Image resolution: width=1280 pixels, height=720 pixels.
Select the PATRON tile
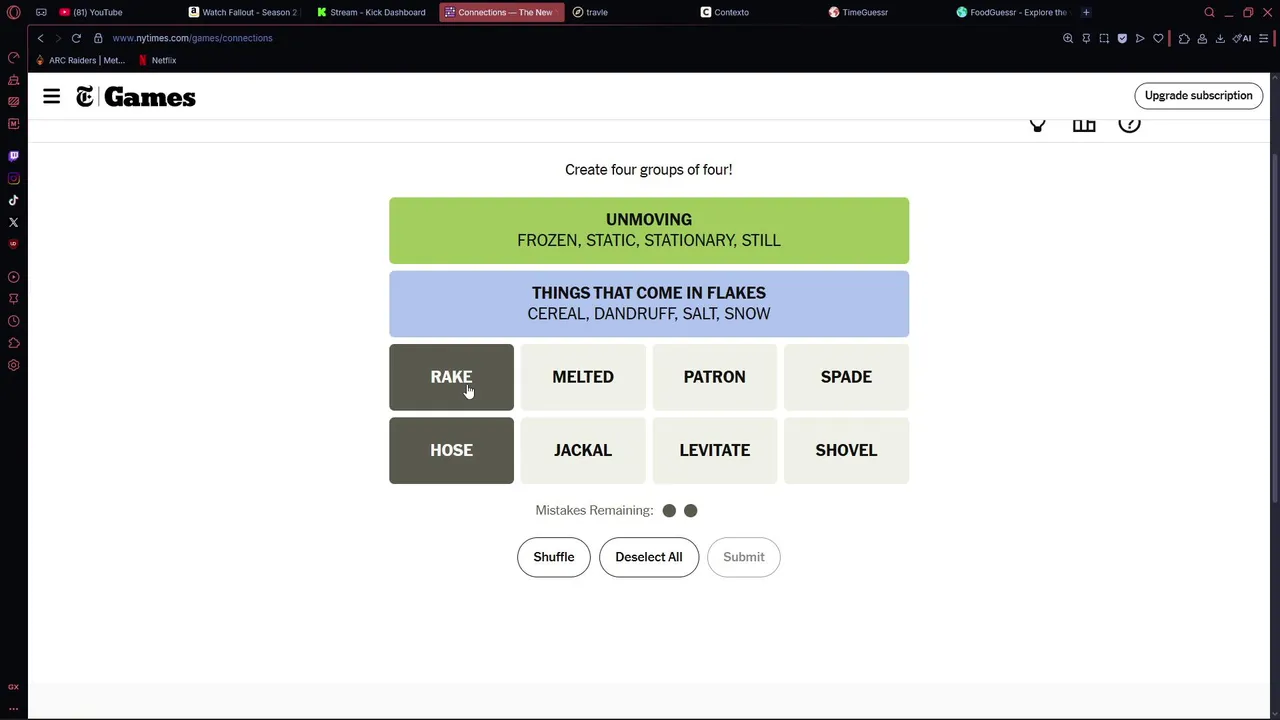tap(714, 377)
